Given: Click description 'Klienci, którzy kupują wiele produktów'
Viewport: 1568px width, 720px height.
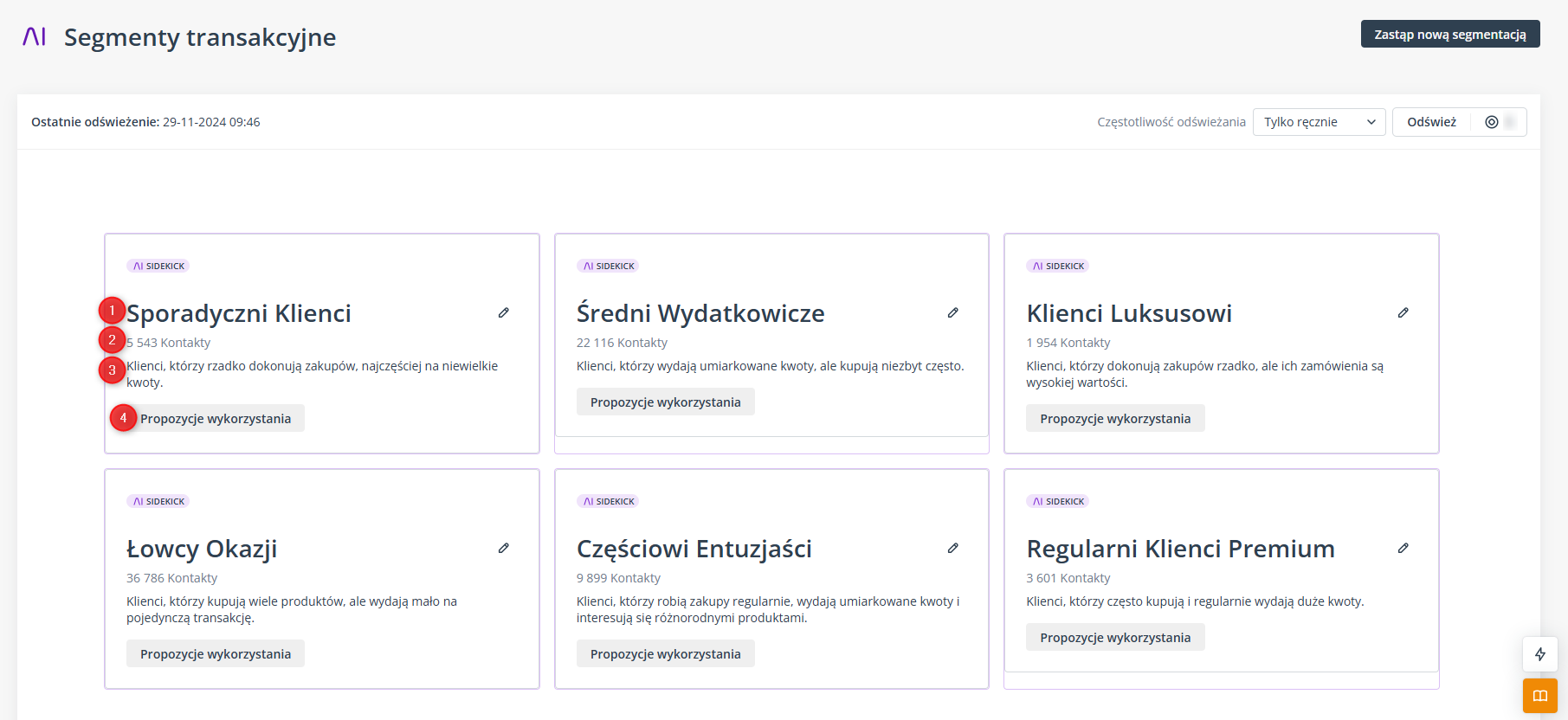Looking at the screenshot, I should coord(292,609).
